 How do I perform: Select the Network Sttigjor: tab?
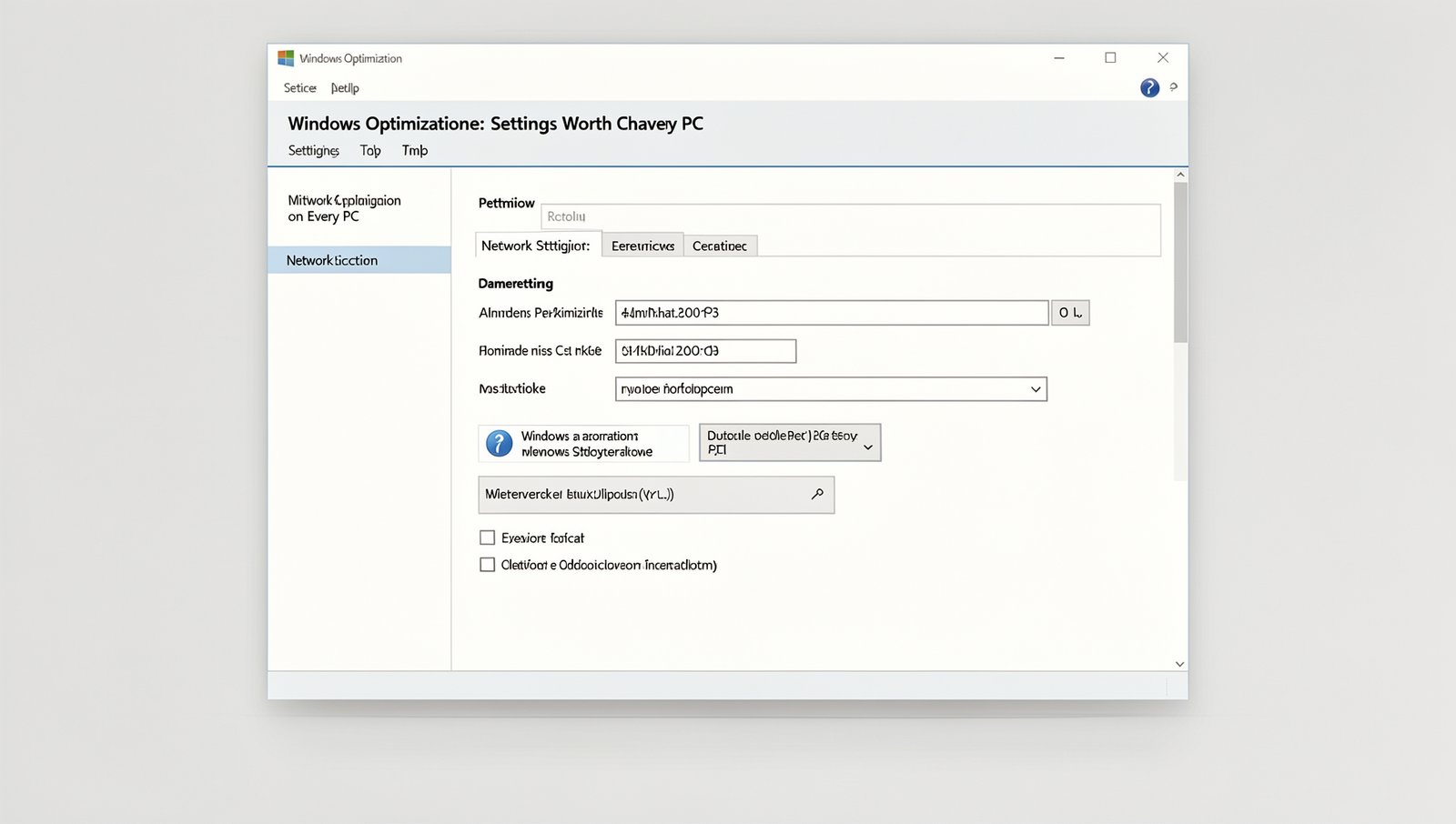538,246
